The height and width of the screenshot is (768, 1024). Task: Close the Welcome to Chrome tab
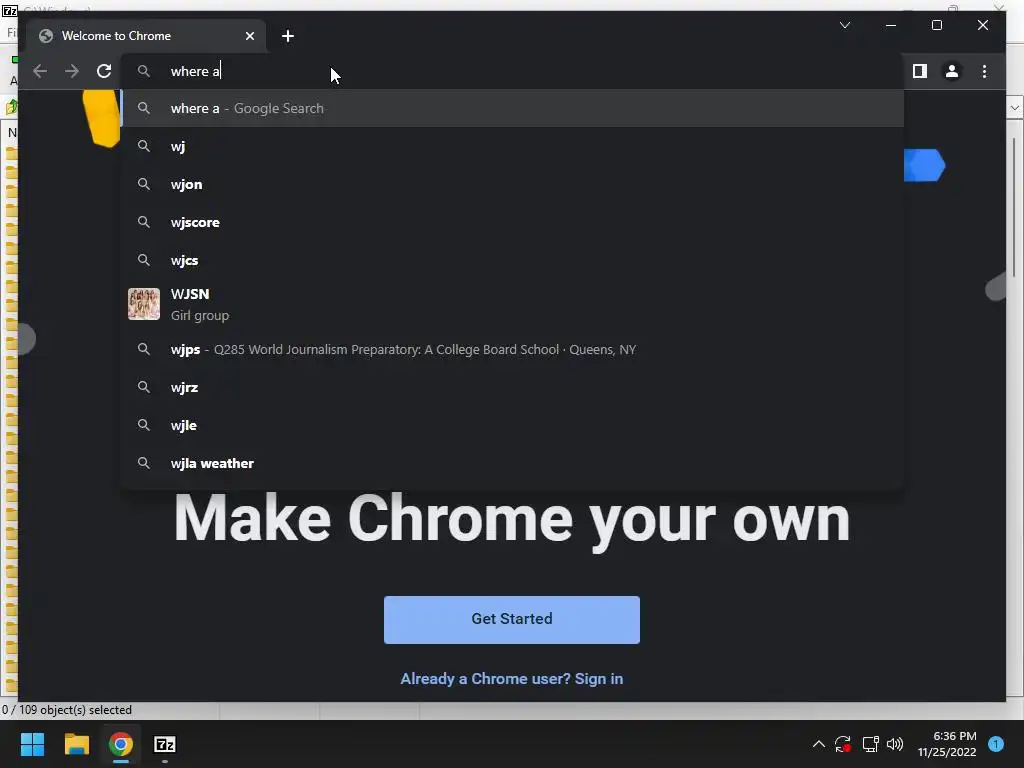(249, 36)
